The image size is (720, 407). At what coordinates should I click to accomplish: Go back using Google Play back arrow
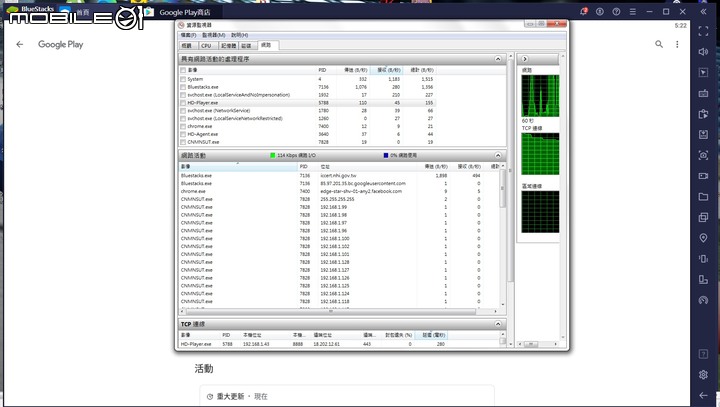point(19,45)
